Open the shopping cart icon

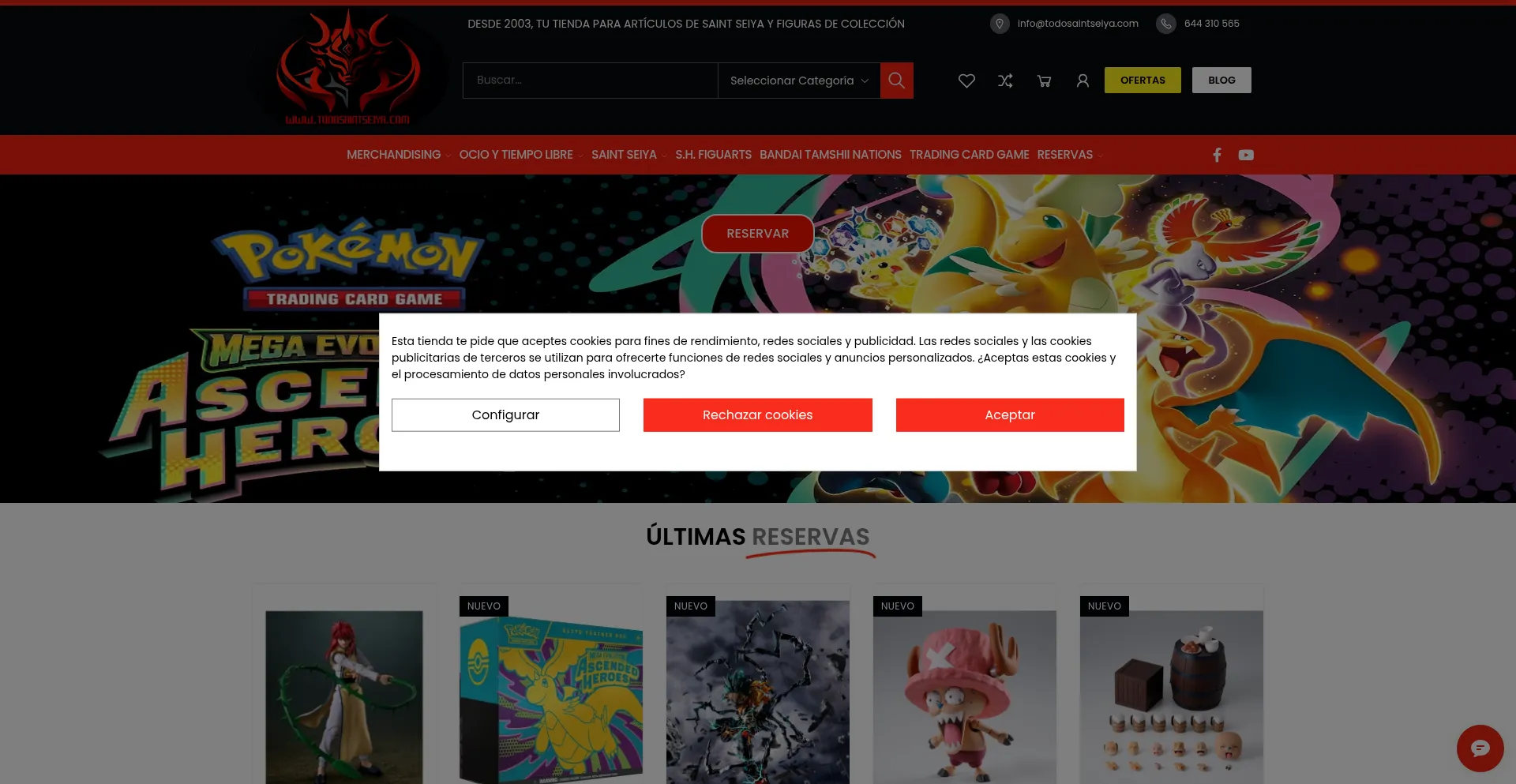pos(1044,81)
